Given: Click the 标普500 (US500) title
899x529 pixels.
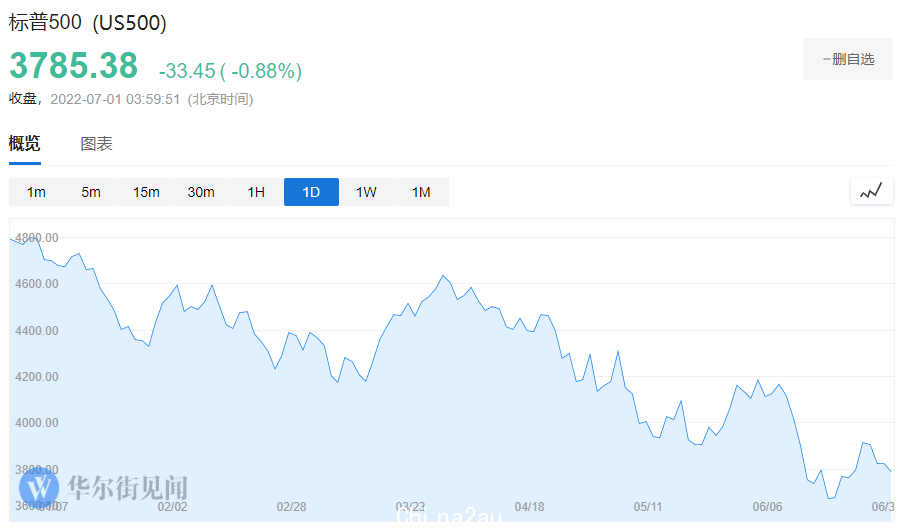Looking at the screenshot, I should point(88,23).
